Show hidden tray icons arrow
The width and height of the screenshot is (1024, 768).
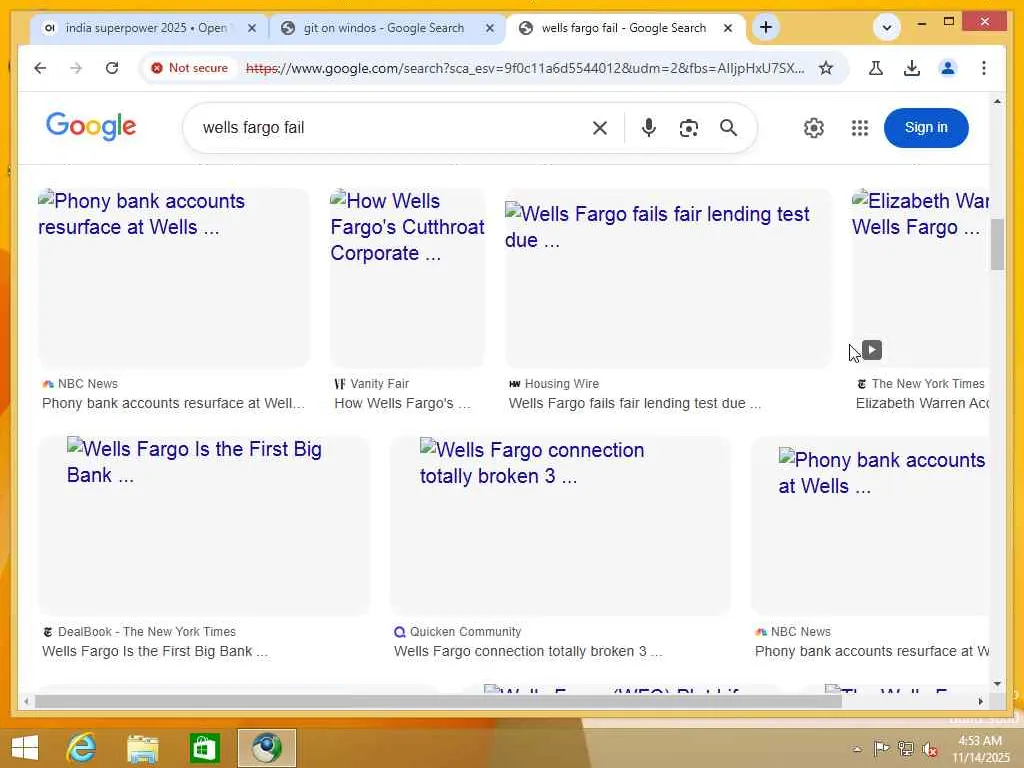click(x=857, y=749)
